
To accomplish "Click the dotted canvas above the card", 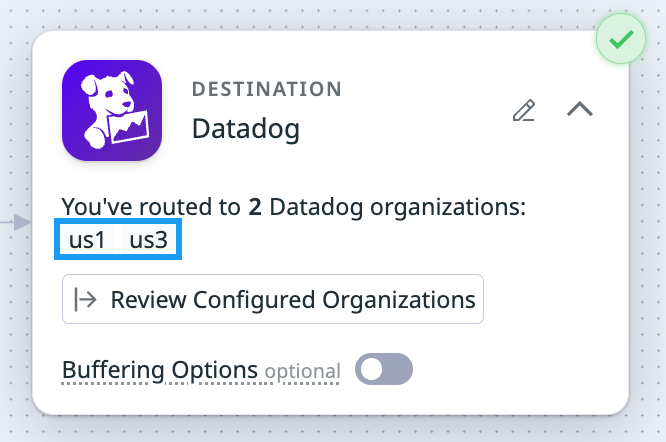I will (x=300, y=12).
